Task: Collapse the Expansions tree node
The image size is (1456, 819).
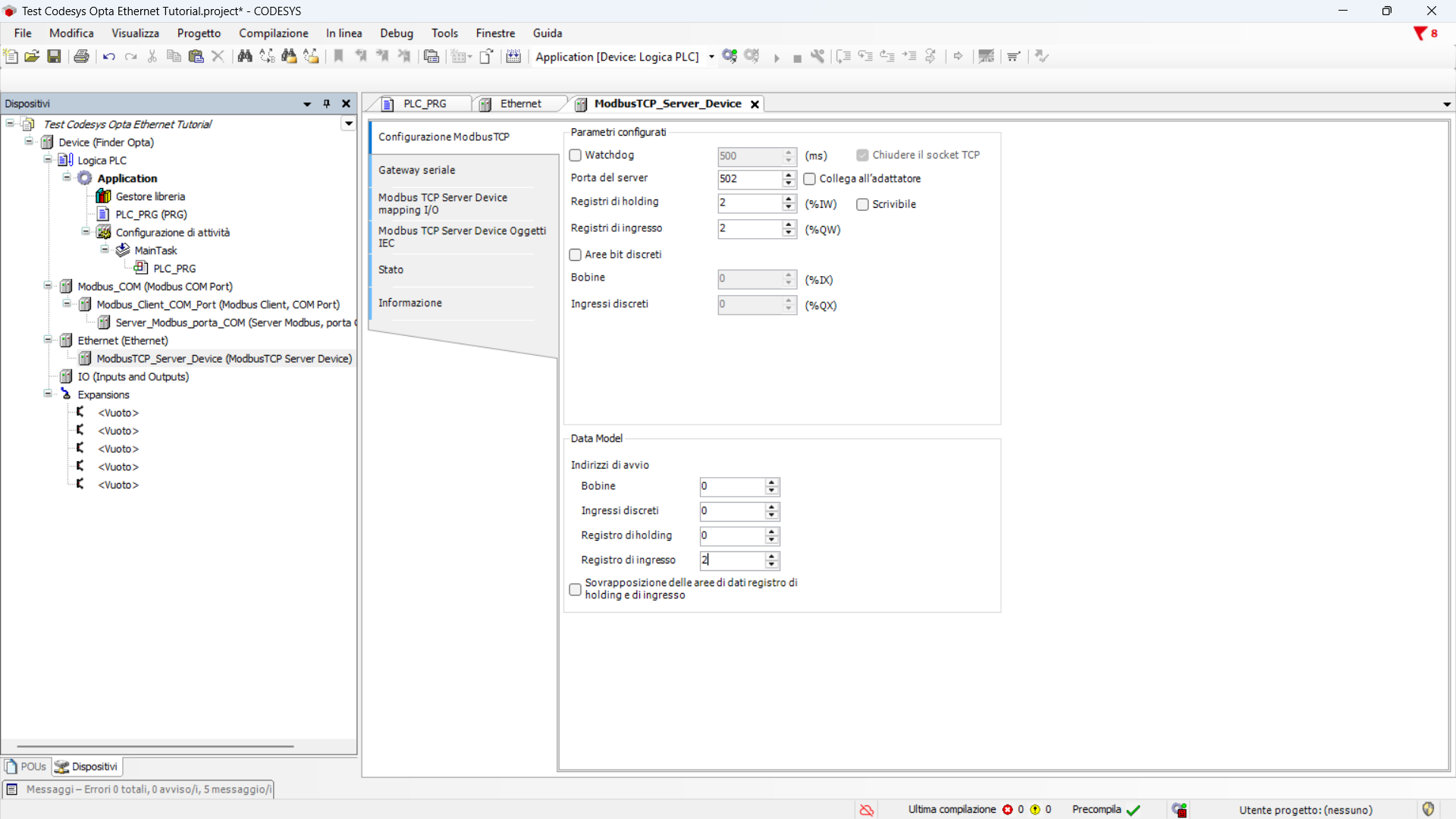Action: pos(48,394)
